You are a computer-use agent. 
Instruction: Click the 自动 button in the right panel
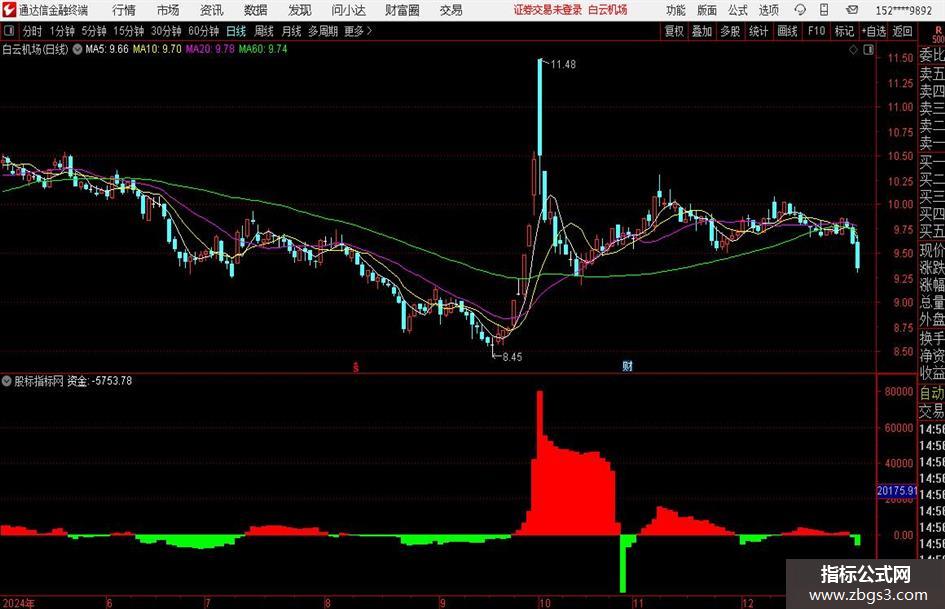[932, 393]
